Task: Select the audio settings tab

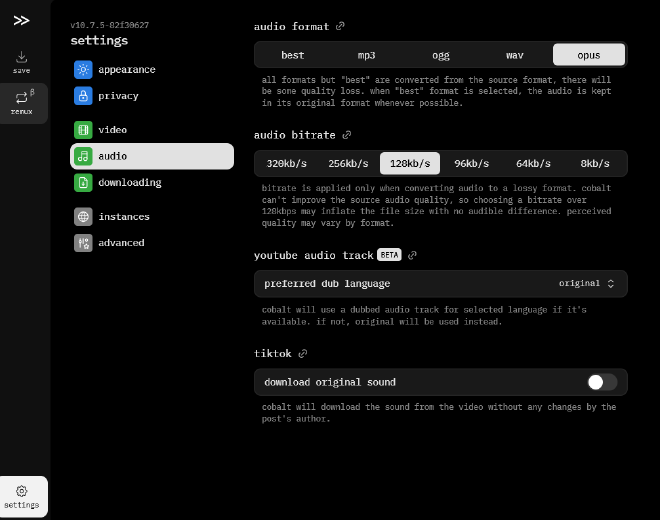Action: pos(151,156)
